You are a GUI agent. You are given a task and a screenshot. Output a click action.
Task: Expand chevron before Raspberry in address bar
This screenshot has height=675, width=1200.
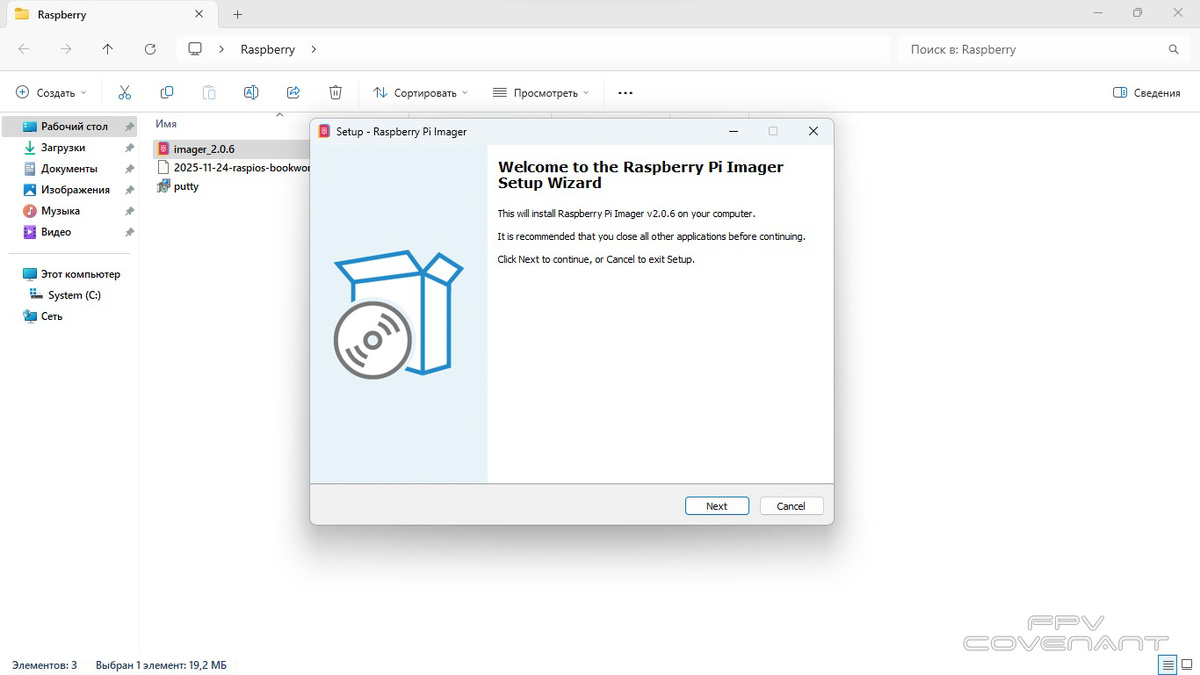point(221,49)
